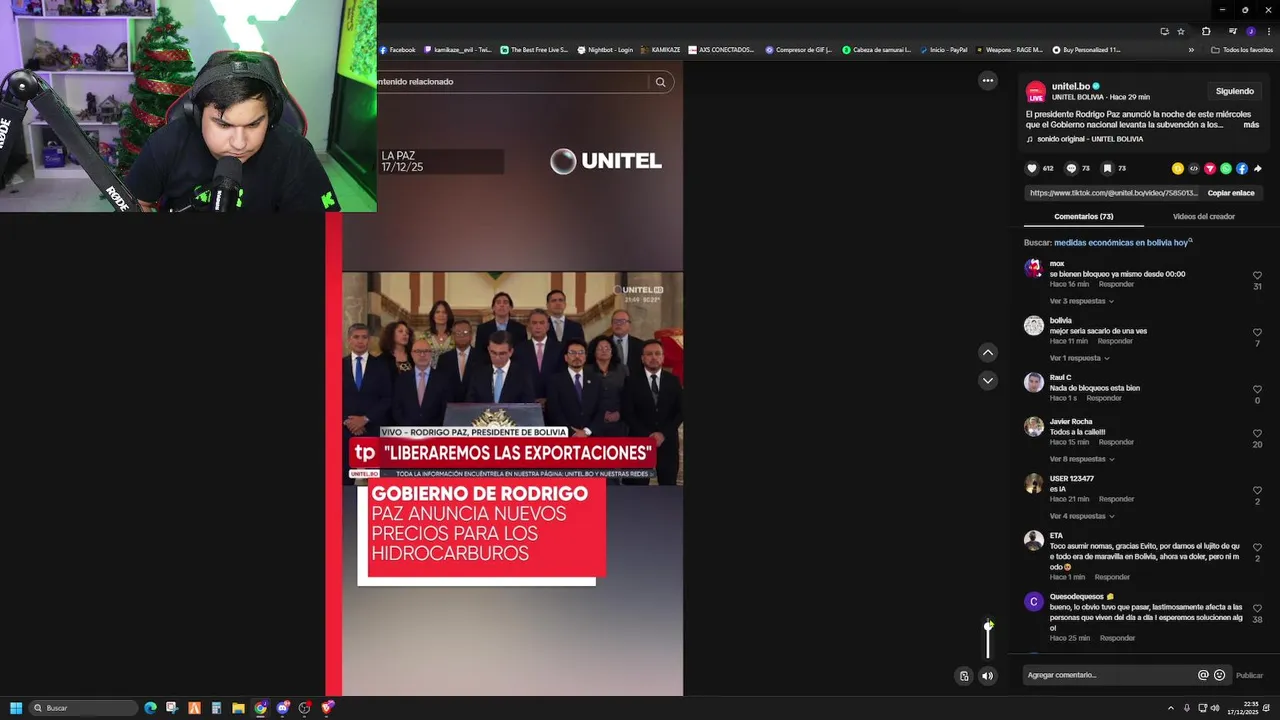This screenshot has width=1280, height=720.
Task: Click the red send-to-friends icon
Action: [x=1209, y=168]
